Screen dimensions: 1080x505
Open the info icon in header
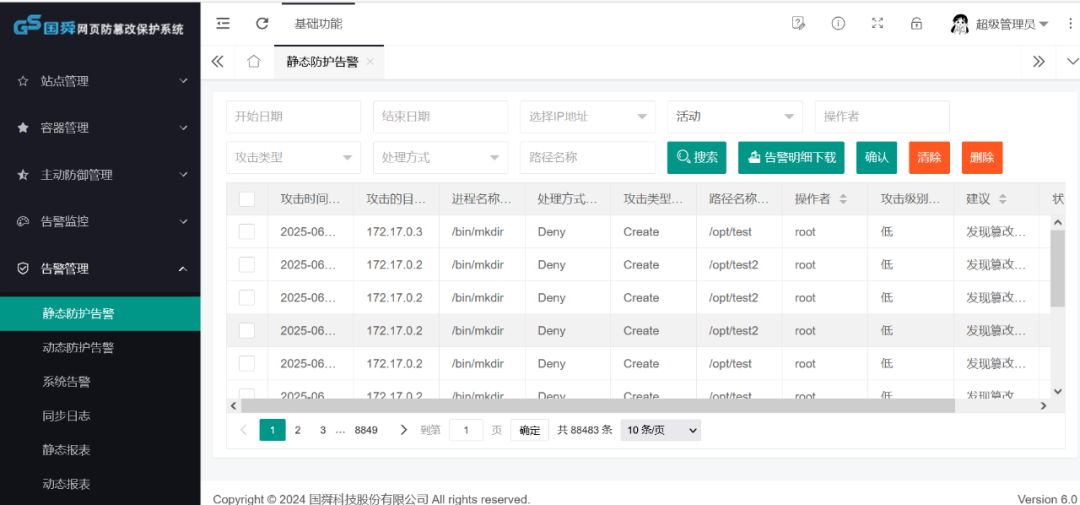[838, 23]
